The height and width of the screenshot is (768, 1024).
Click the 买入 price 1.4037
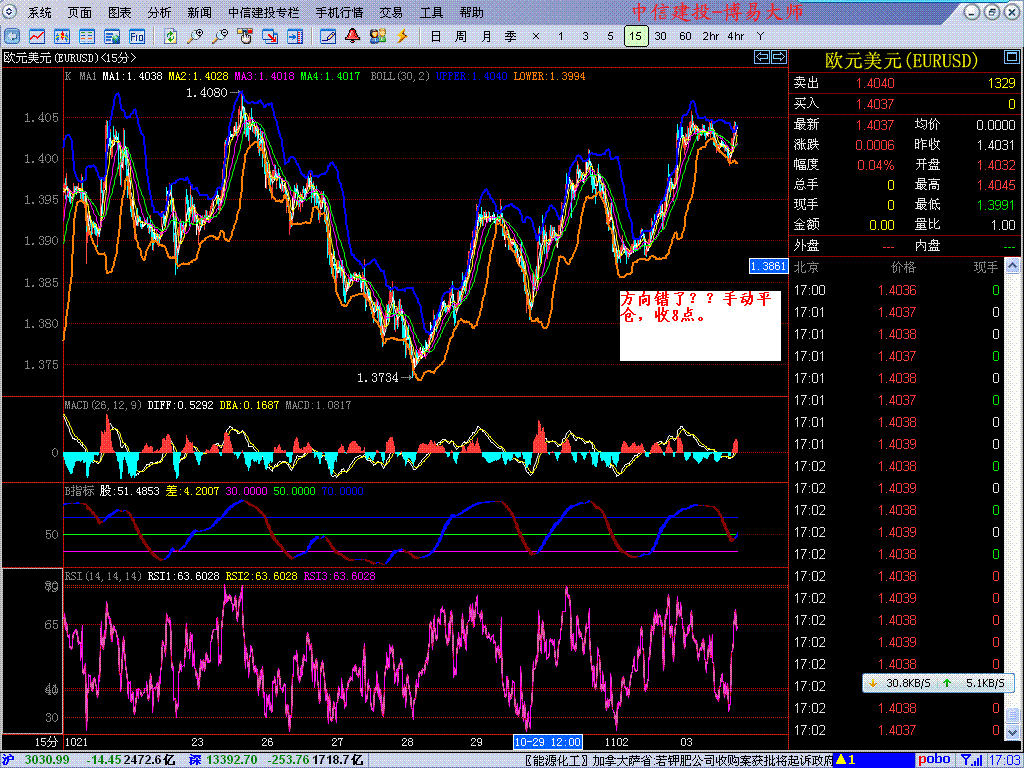pyautogui.click(x=876, y=104)
